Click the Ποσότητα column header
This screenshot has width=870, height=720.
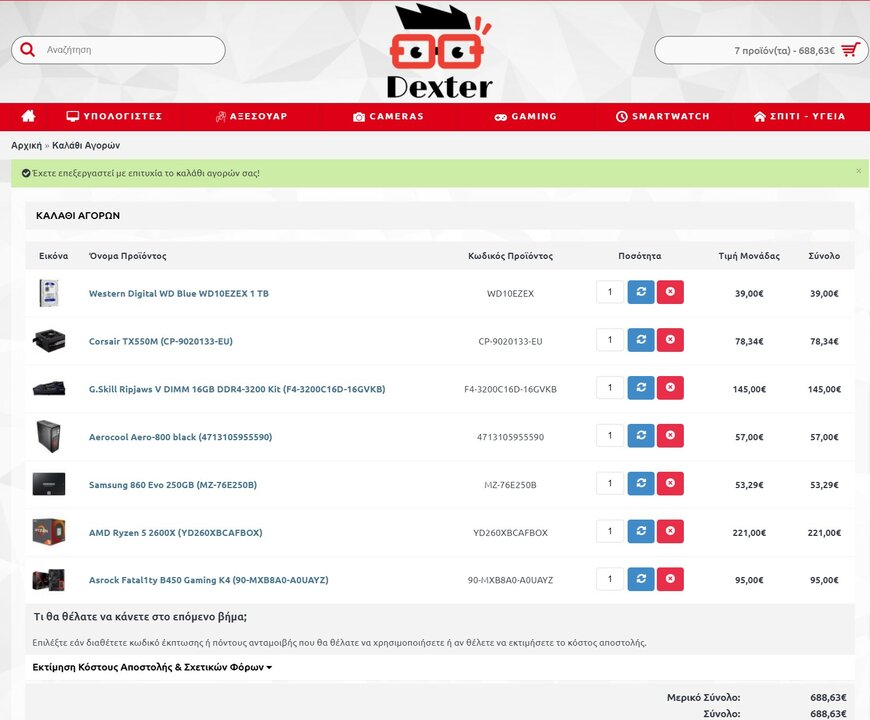(x=640, y=256)
